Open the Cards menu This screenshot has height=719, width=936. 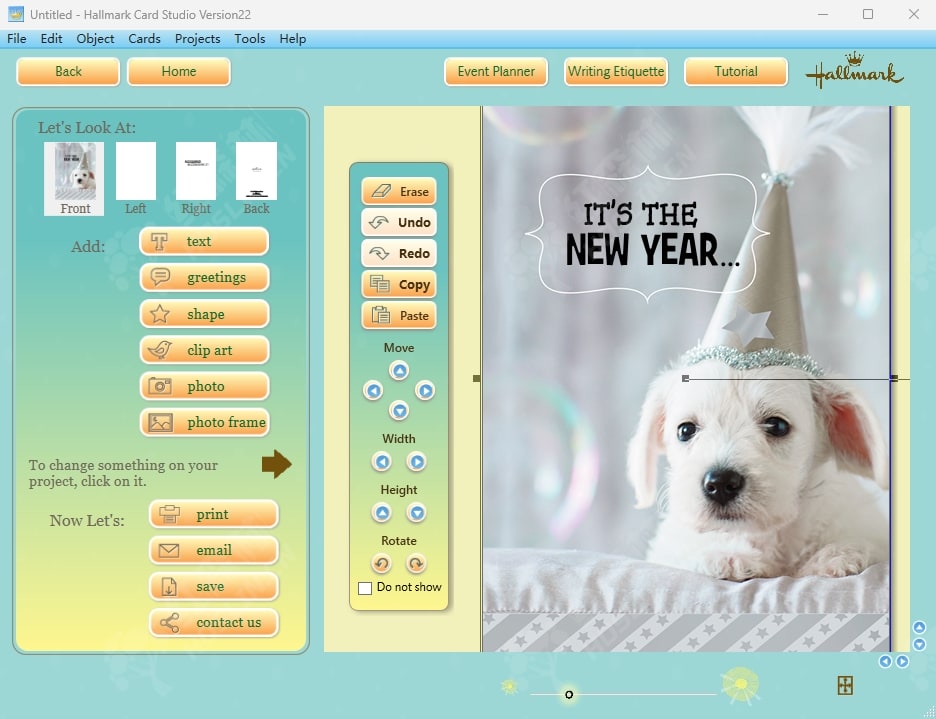pyautogui.click(x=144, y=39)
